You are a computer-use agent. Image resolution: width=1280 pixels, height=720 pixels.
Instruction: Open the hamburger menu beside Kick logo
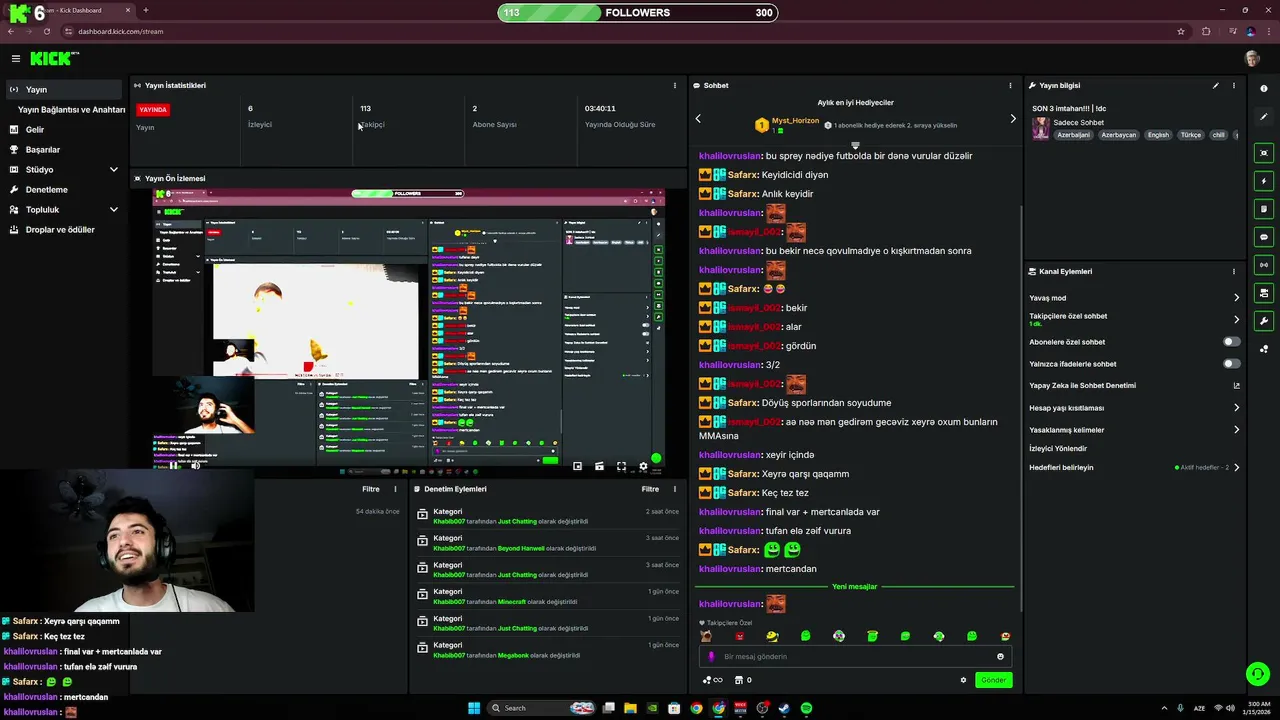point(15,59)
